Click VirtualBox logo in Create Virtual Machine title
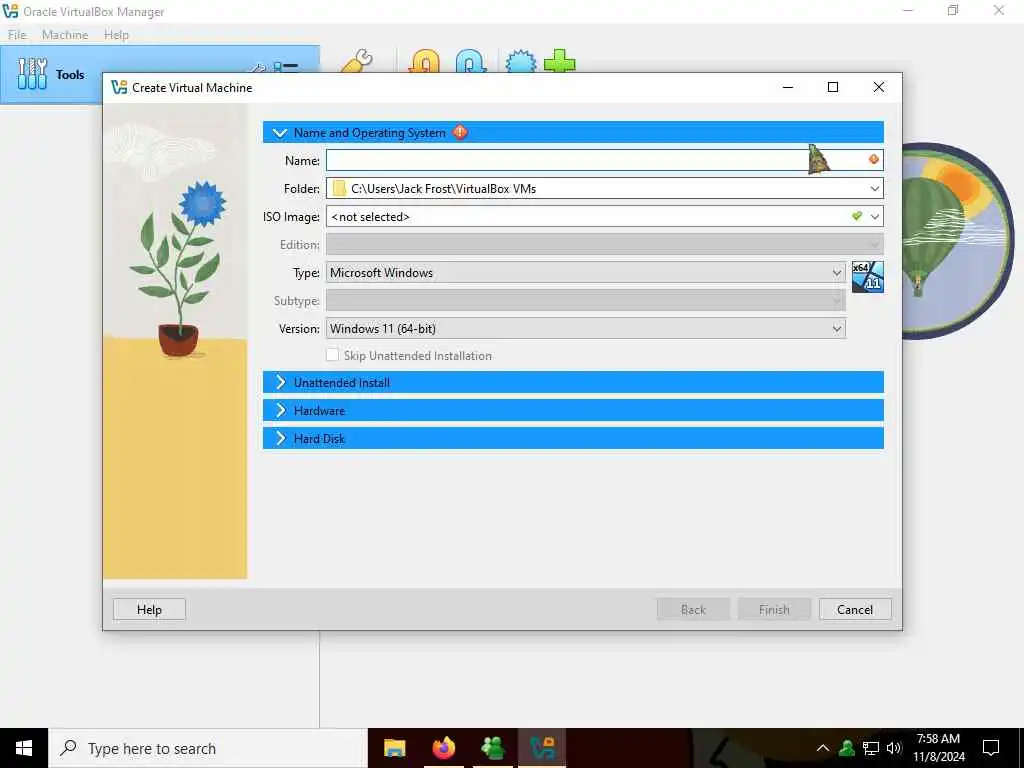Screen dimensions: 1024x768 click(x=119, y=87)
